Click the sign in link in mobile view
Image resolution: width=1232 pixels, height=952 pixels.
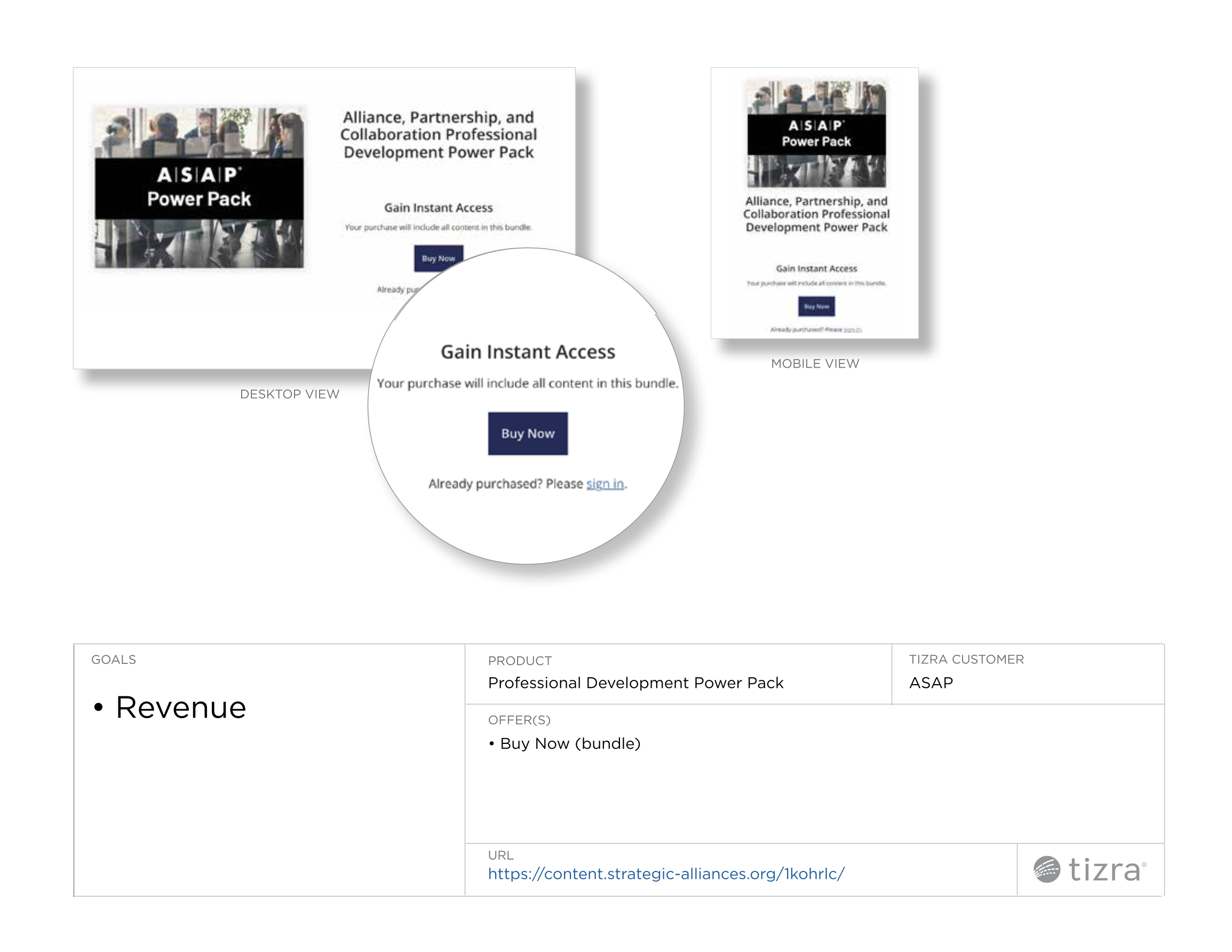[852, 330]
